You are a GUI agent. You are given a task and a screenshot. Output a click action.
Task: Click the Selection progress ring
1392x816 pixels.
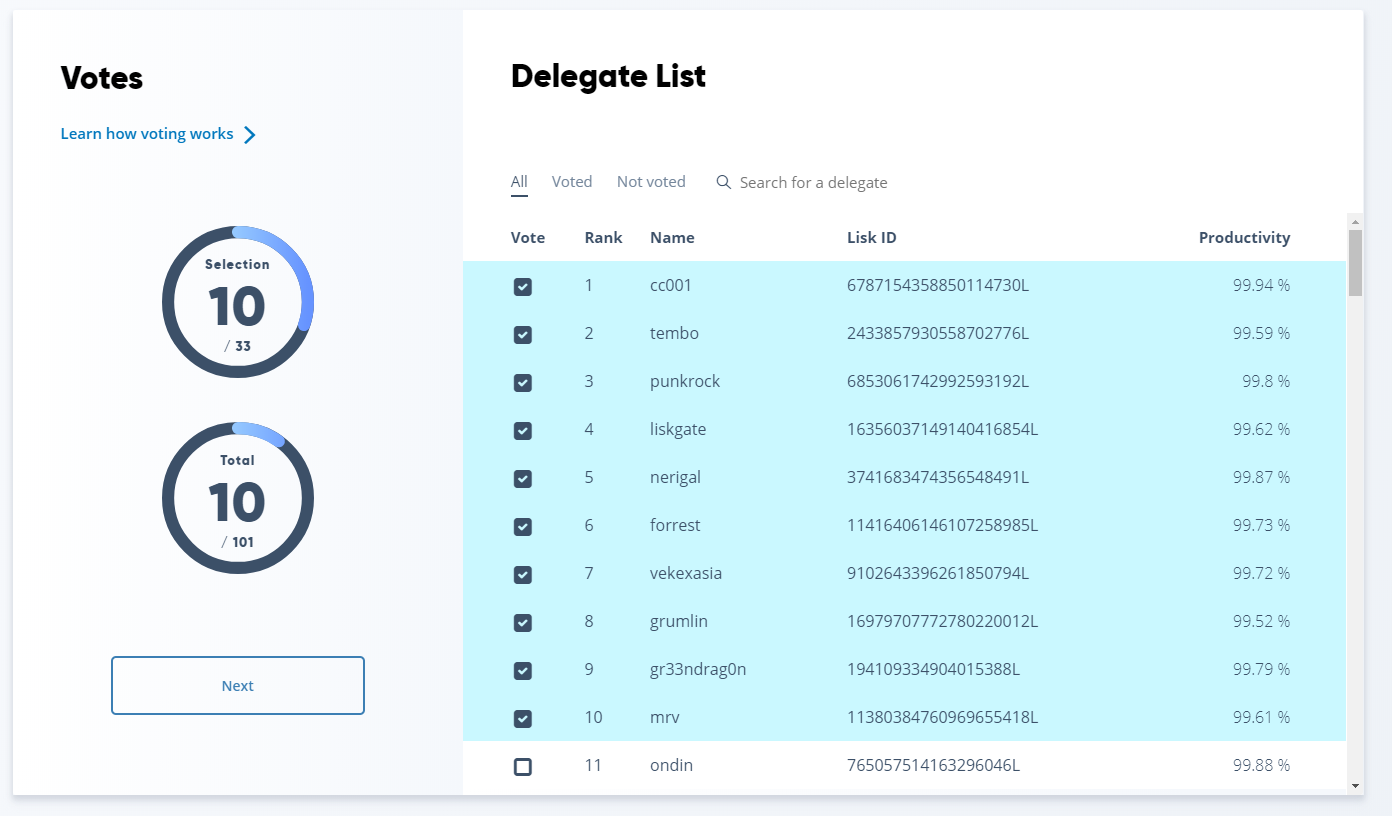pos(238,302)
